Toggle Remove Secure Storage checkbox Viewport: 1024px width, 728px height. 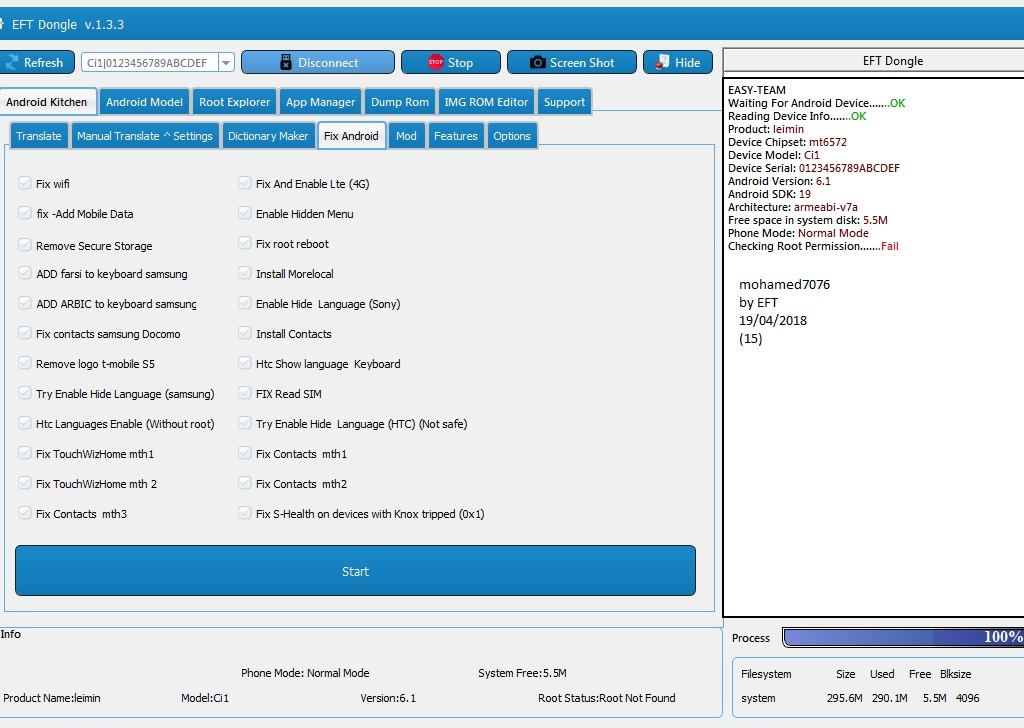(x=25, y=245)
